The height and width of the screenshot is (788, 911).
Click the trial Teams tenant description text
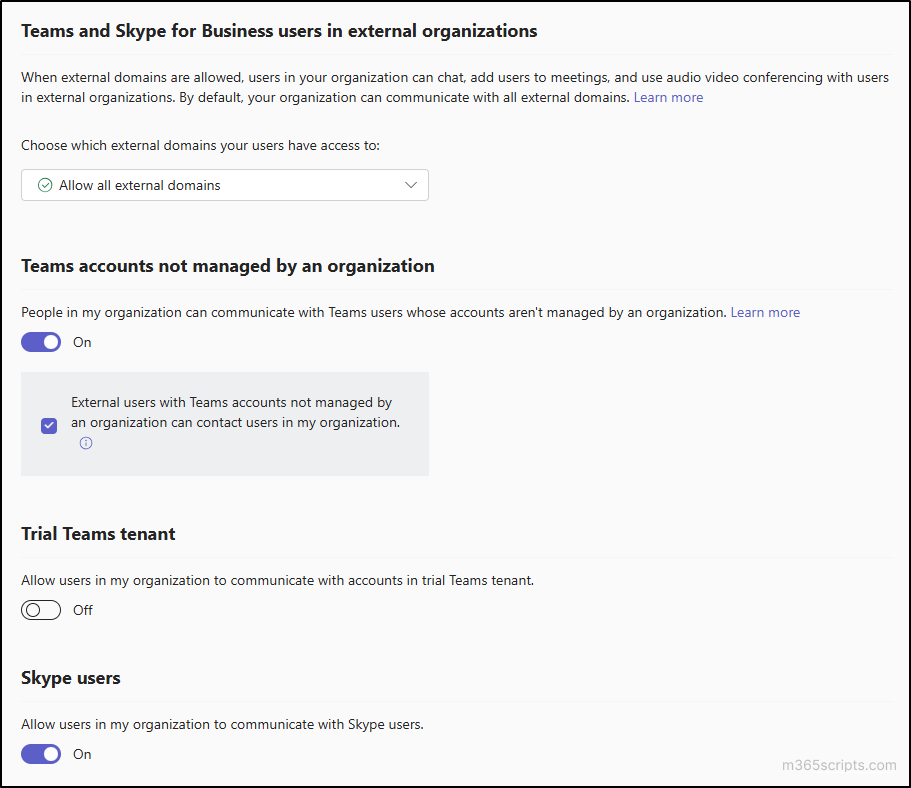(277, 580)
